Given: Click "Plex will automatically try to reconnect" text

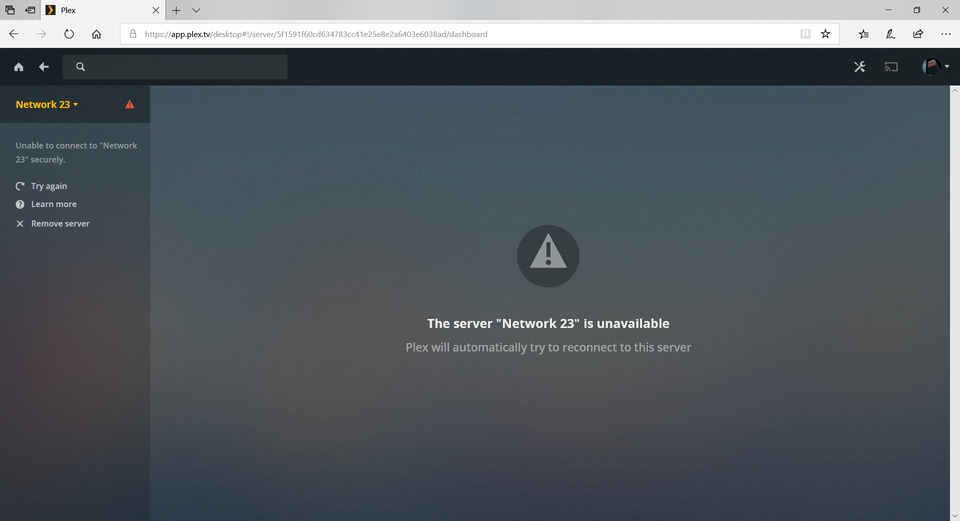Looking at the screenshot, I should click(548, 347).
